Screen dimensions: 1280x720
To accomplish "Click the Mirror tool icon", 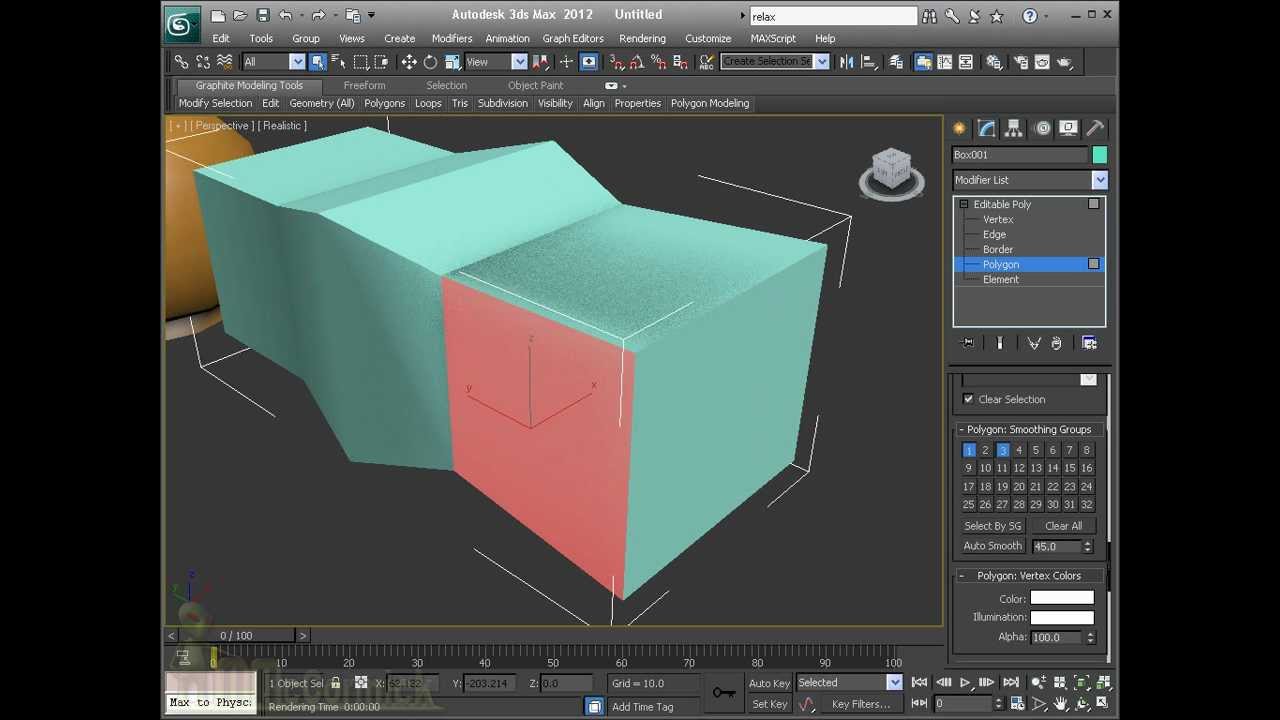I will point(847,62).
